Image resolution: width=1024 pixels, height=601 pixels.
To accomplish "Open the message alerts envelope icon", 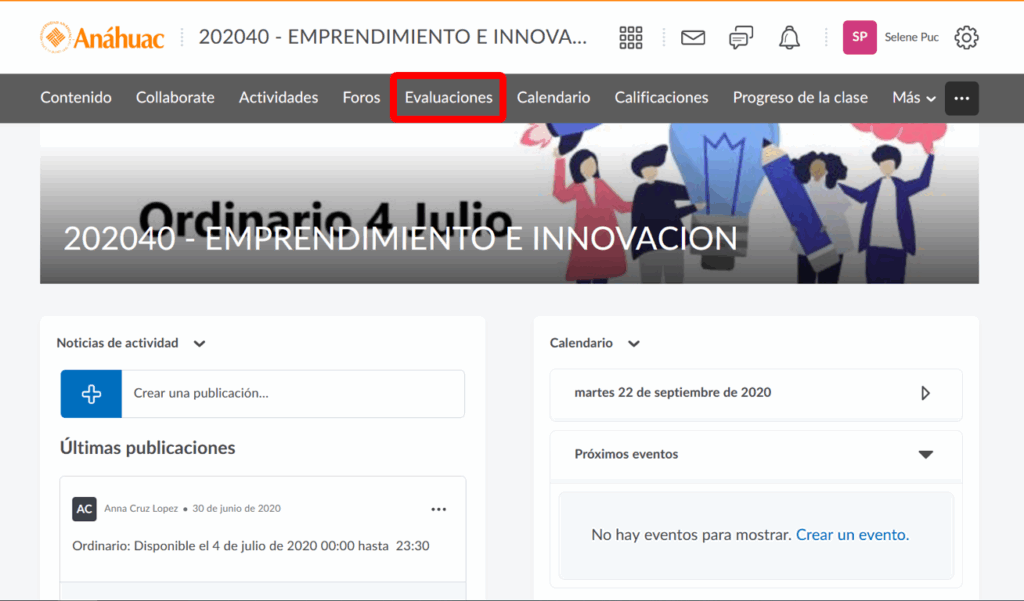I will click(693, 38).
